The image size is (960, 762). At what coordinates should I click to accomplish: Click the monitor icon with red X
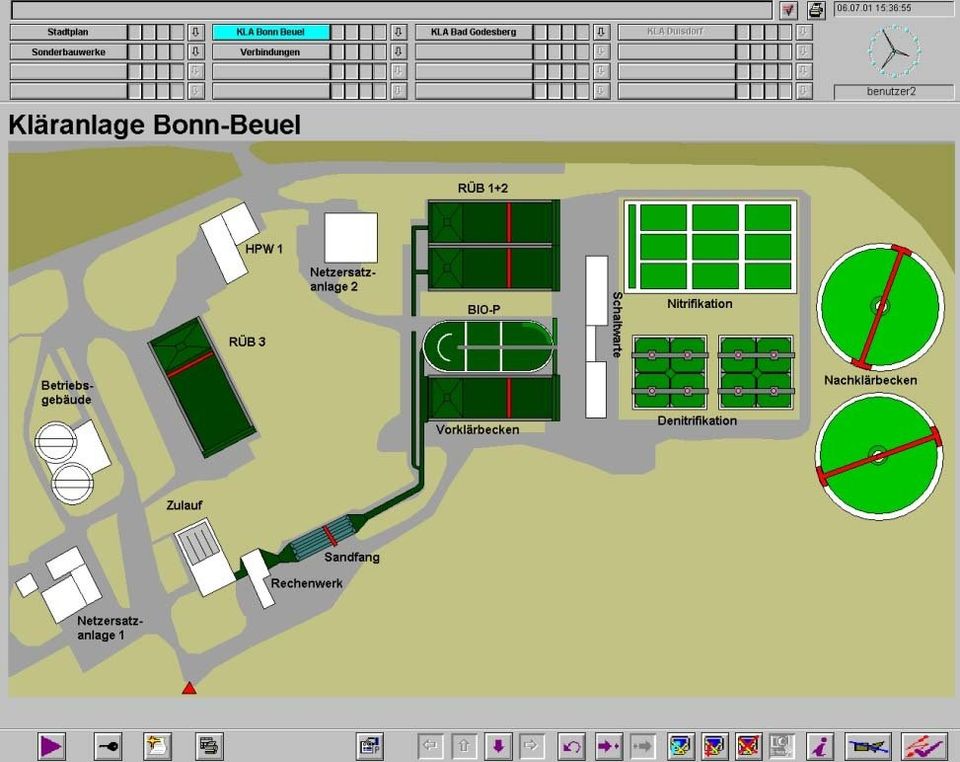click(x=748, y=746)
